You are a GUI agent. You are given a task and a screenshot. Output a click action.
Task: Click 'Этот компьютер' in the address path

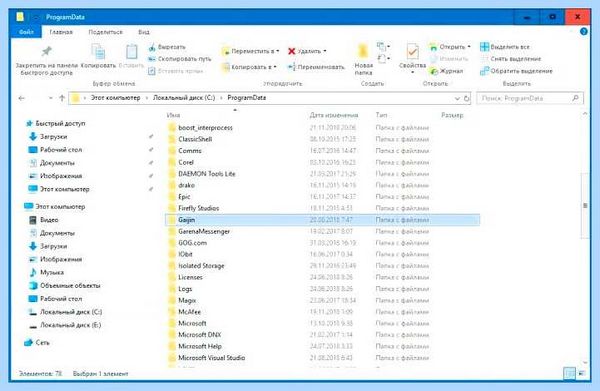tap(115, 98)
